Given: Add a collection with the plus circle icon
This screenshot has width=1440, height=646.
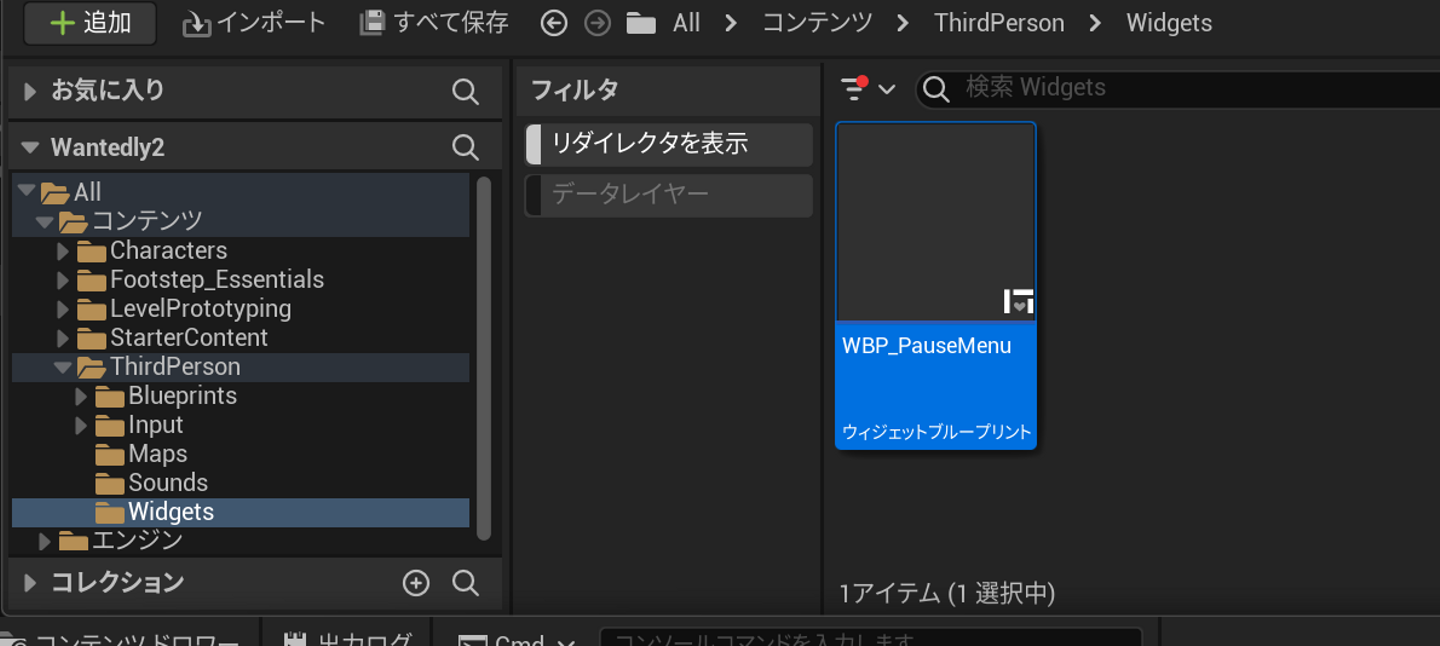Looking at the screenshot, I should coord(416,583).
